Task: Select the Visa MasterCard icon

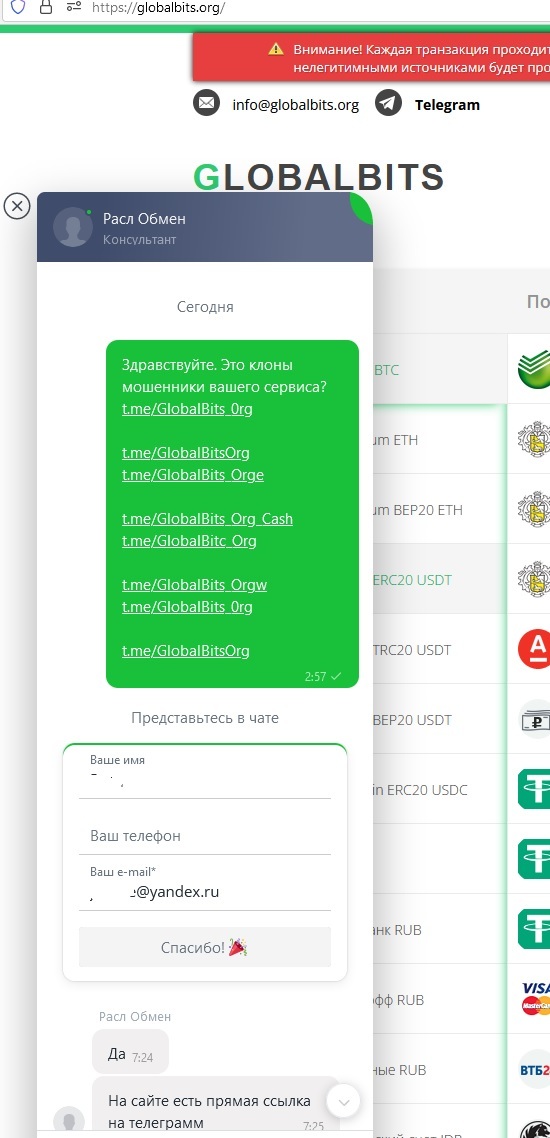Action: tap(535, 999)
